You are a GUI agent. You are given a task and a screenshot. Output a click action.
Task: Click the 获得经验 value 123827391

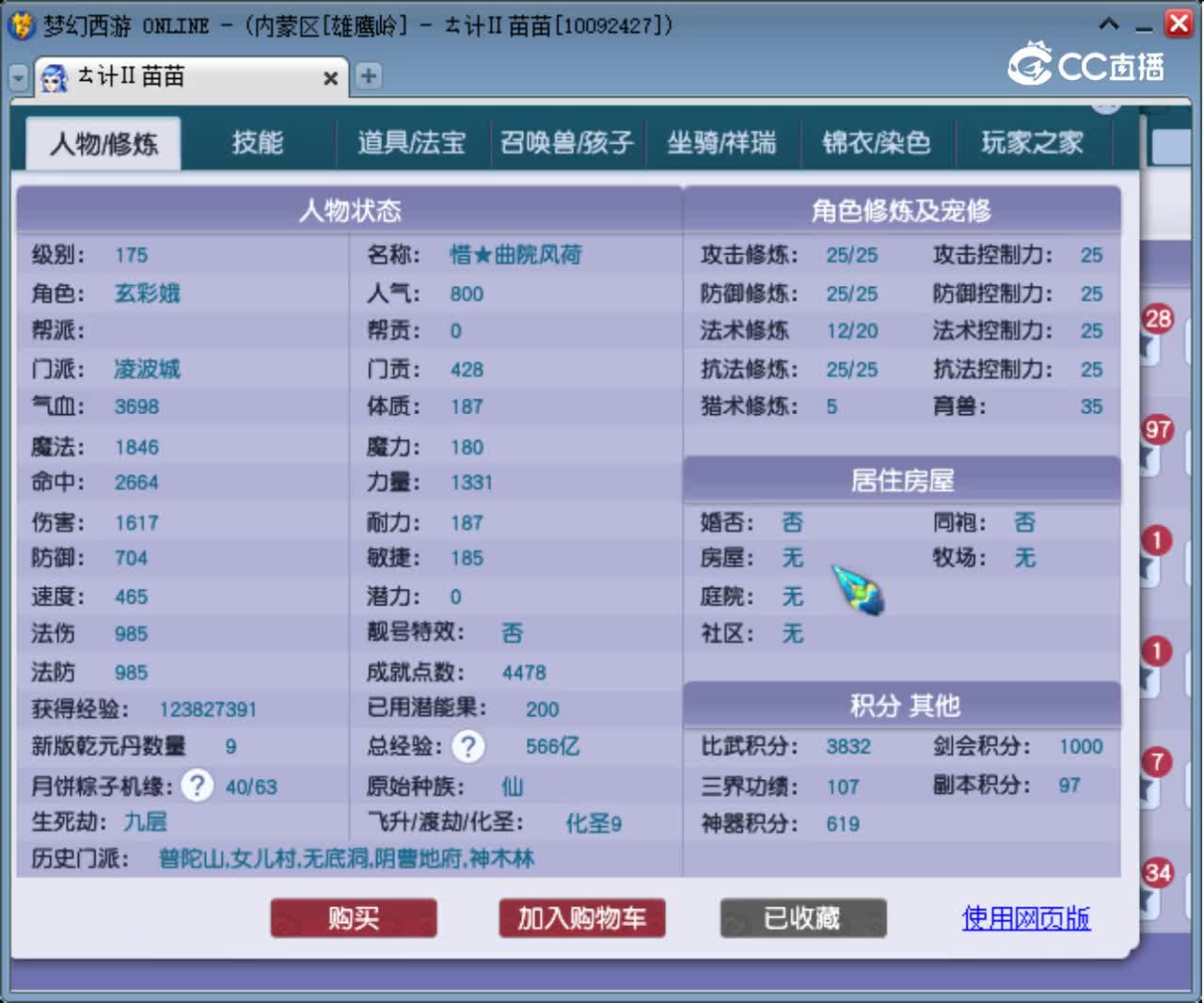point(208,709)
